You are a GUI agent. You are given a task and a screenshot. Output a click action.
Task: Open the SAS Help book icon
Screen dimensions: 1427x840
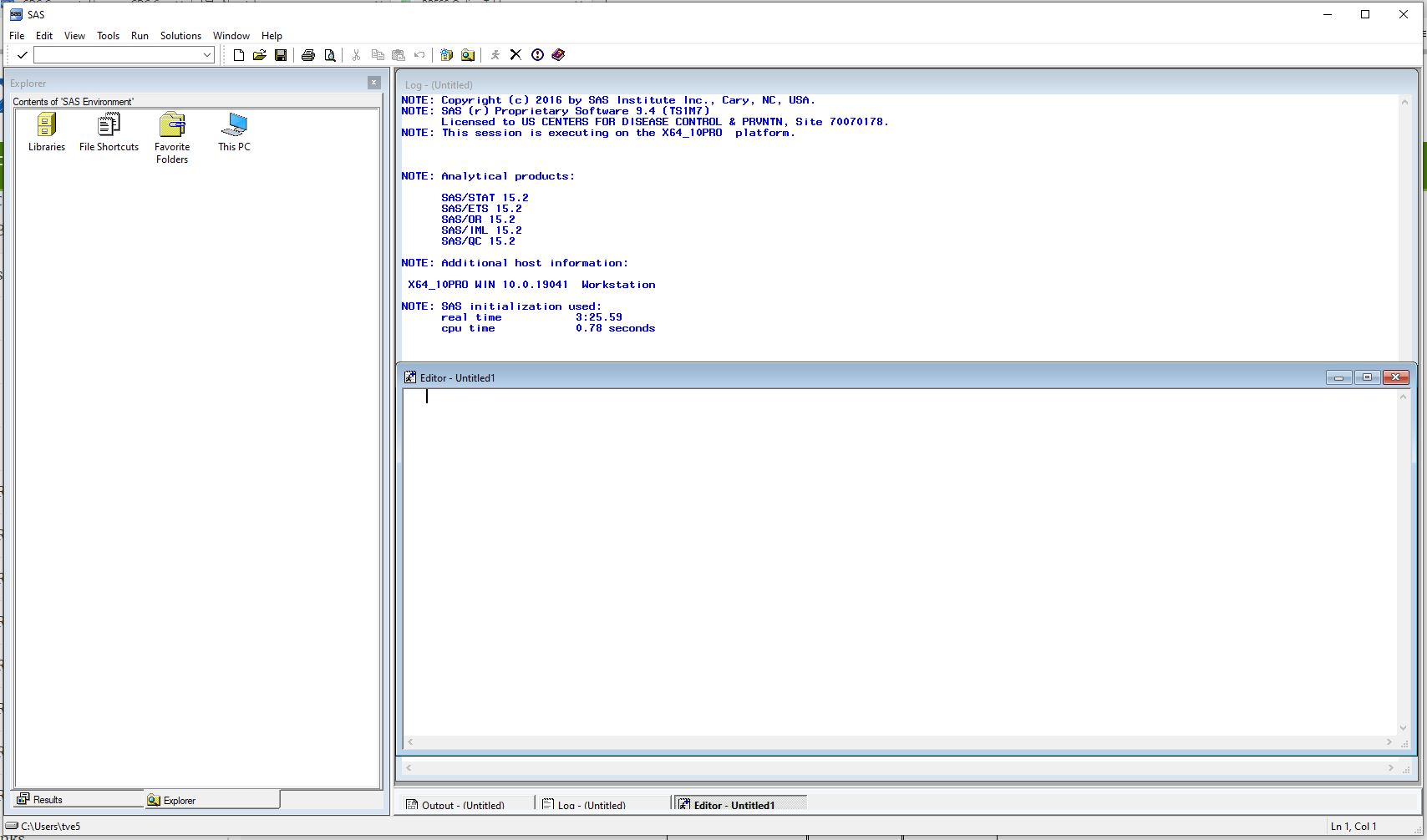(x=558, y=55)
